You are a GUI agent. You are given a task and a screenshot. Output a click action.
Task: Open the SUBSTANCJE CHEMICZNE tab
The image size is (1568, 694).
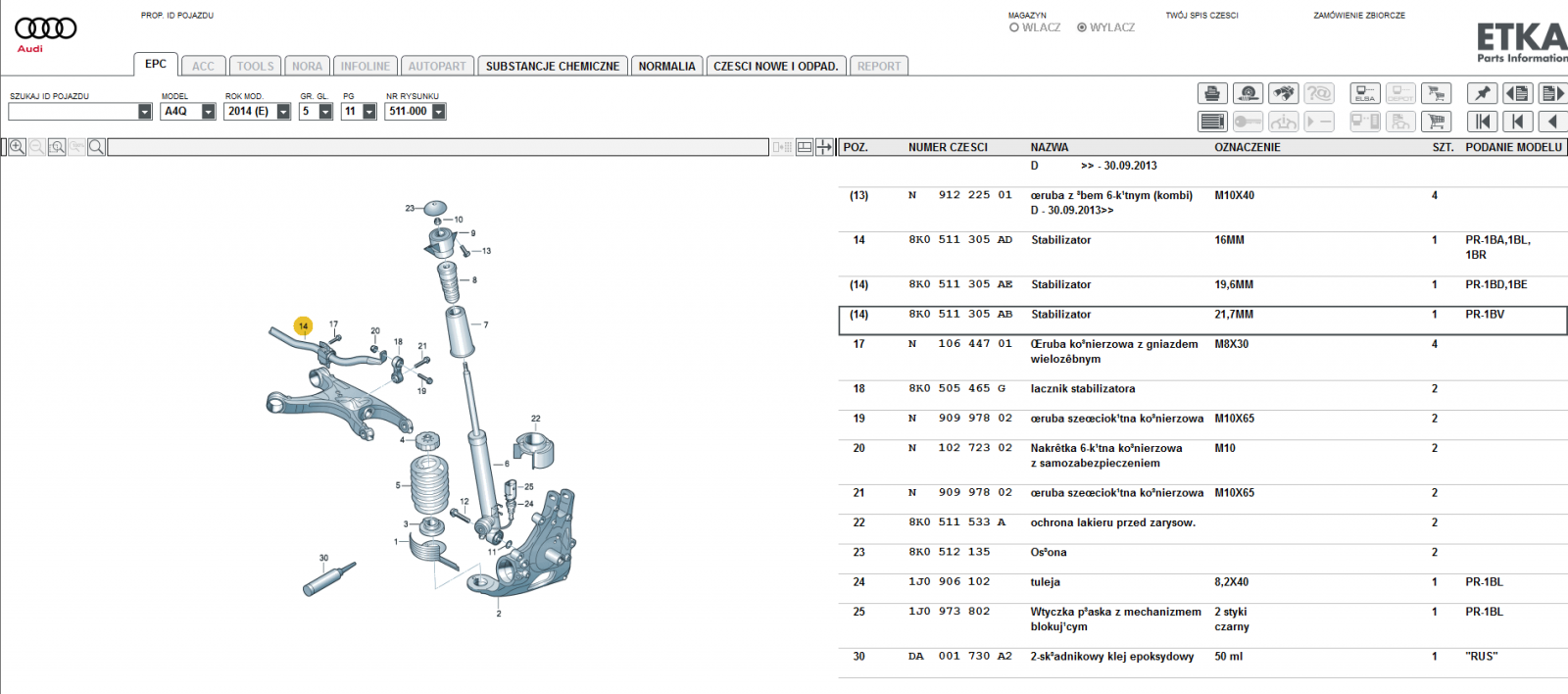pyautogui.click(x=553, y=66)
